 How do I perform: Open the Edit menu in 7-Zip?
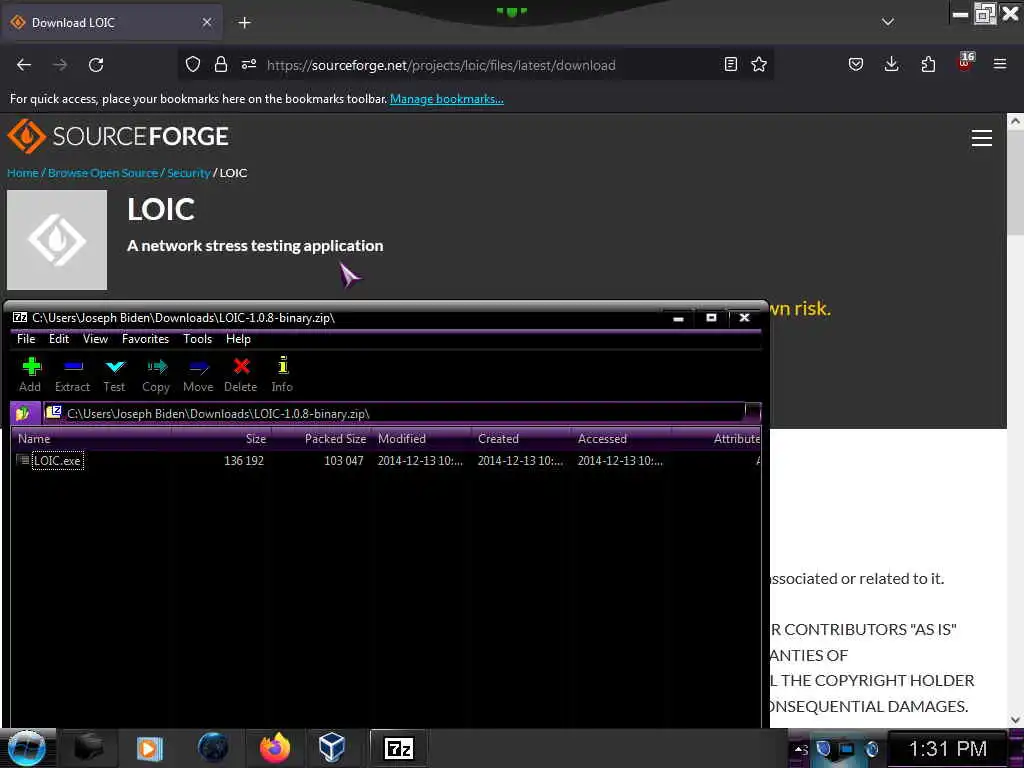pos(59,339)
